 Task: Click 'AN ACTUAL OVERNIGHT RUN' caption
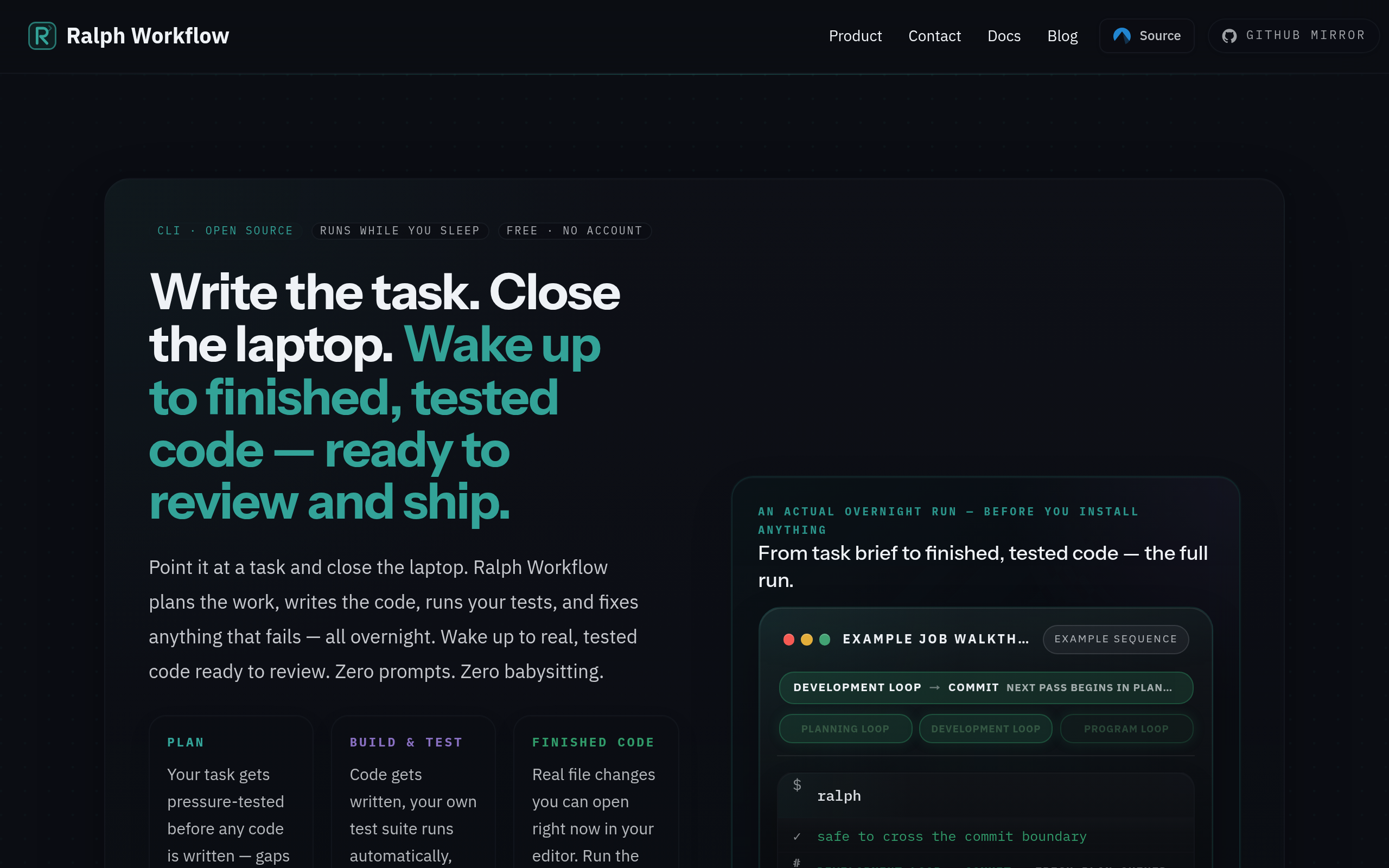point(948,521)
